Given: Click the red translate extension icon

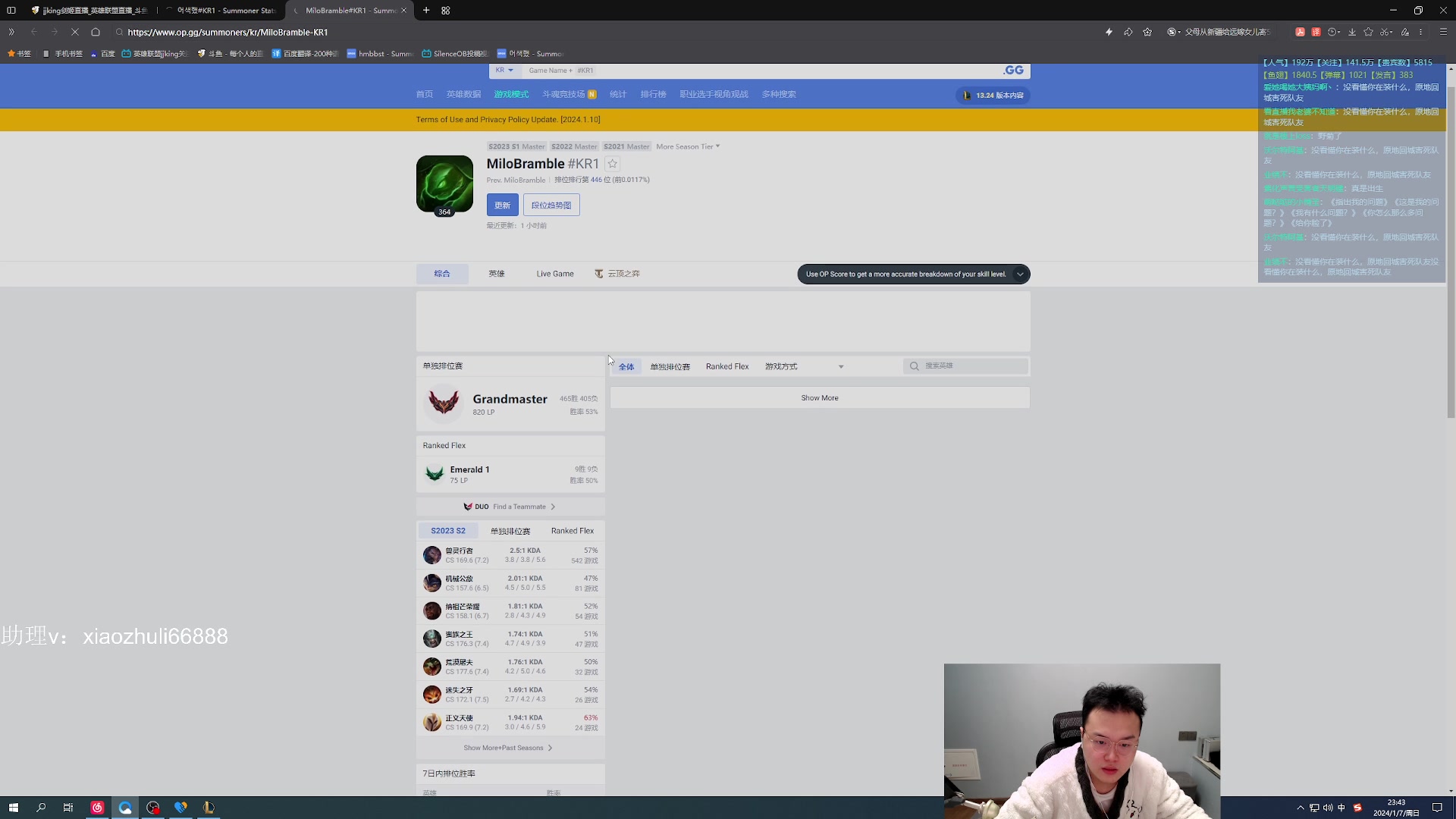Looking at the screenshot, I should [1316, 32].
